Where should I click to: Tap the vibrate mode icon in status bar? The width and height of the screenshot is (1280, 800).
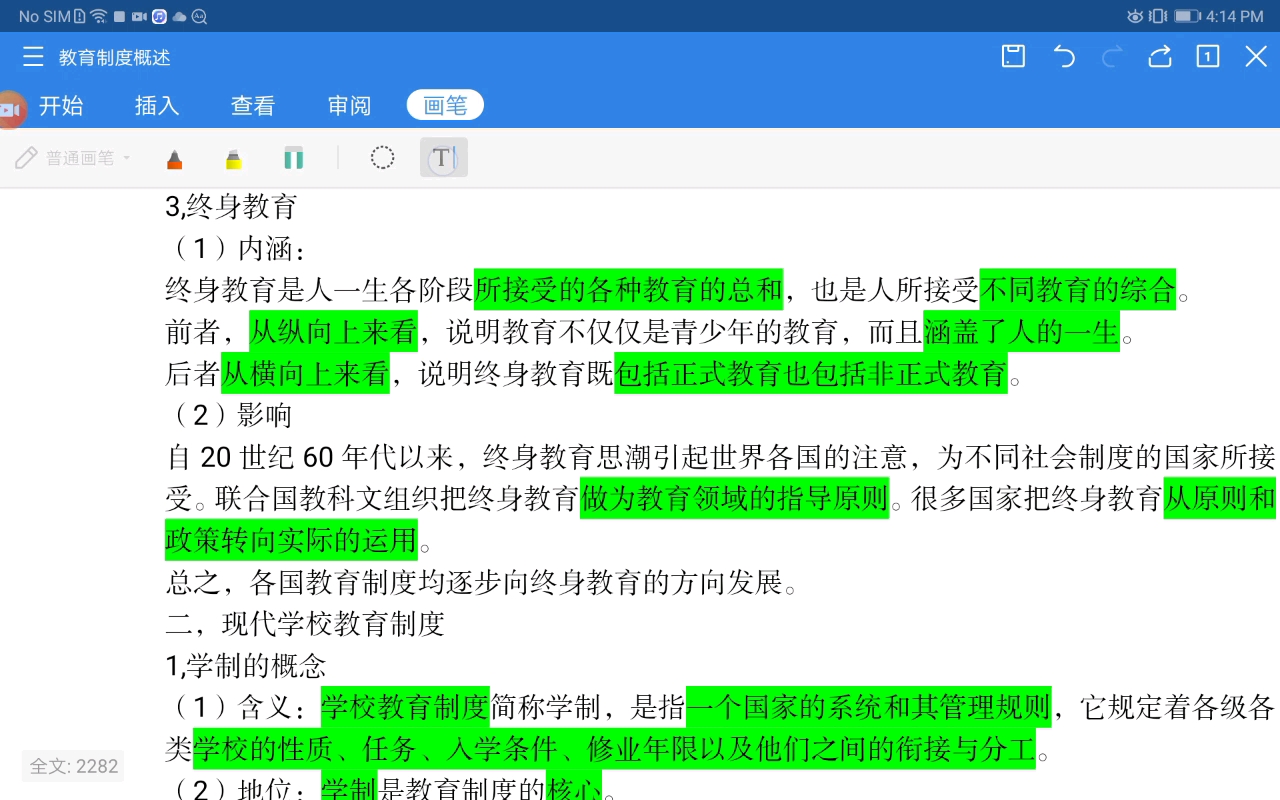(x=1158, y=16)
